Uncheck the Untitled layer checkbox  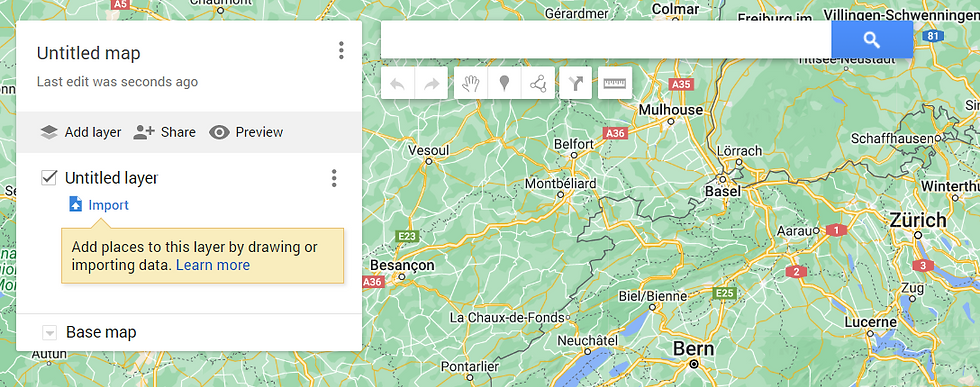pos(49,178)
